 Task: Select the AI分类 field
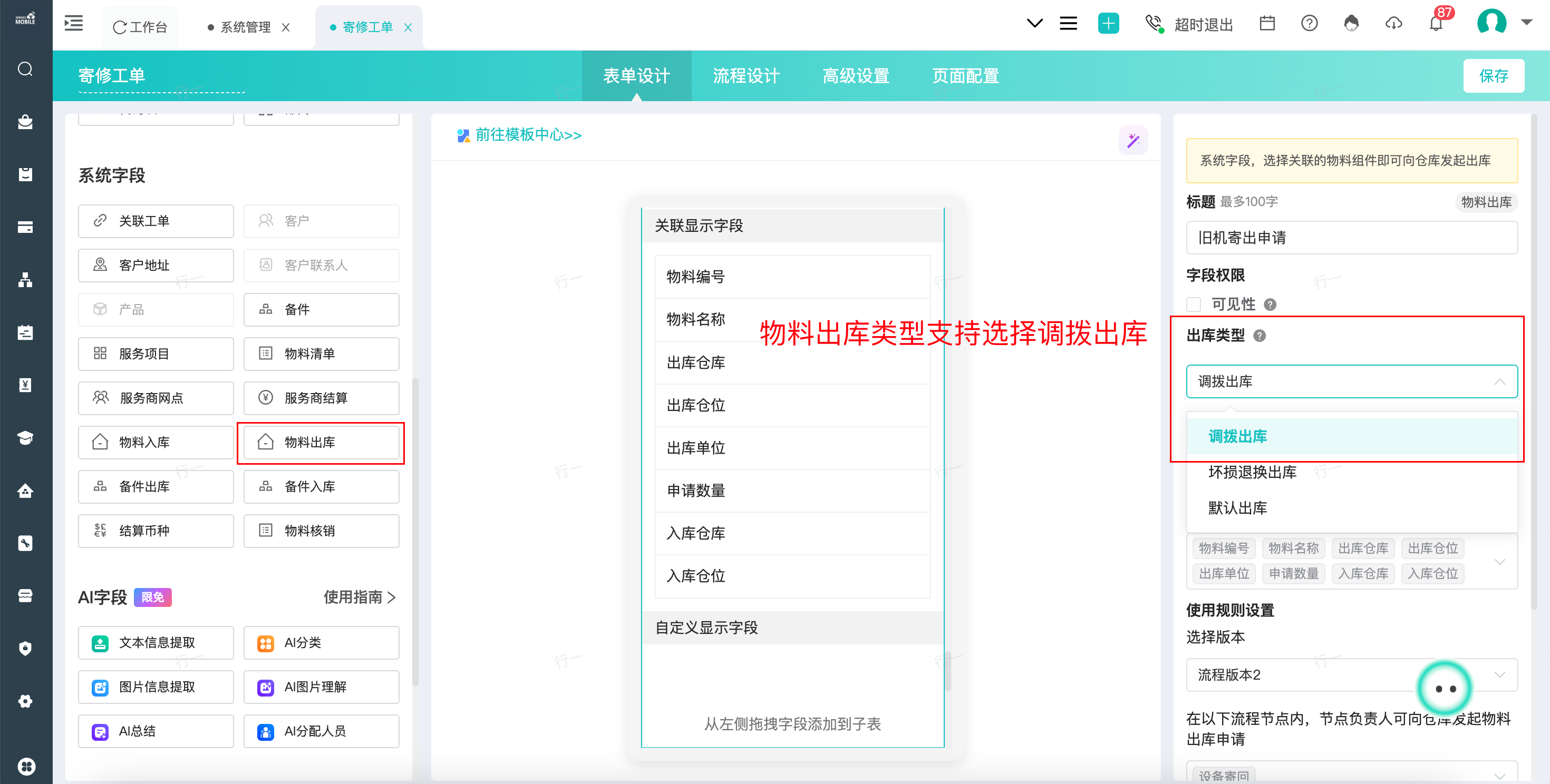[321, 643]
